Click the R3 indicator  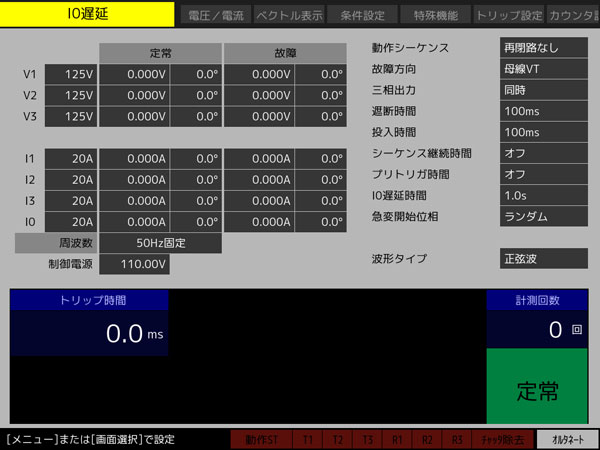coord(457,439)
